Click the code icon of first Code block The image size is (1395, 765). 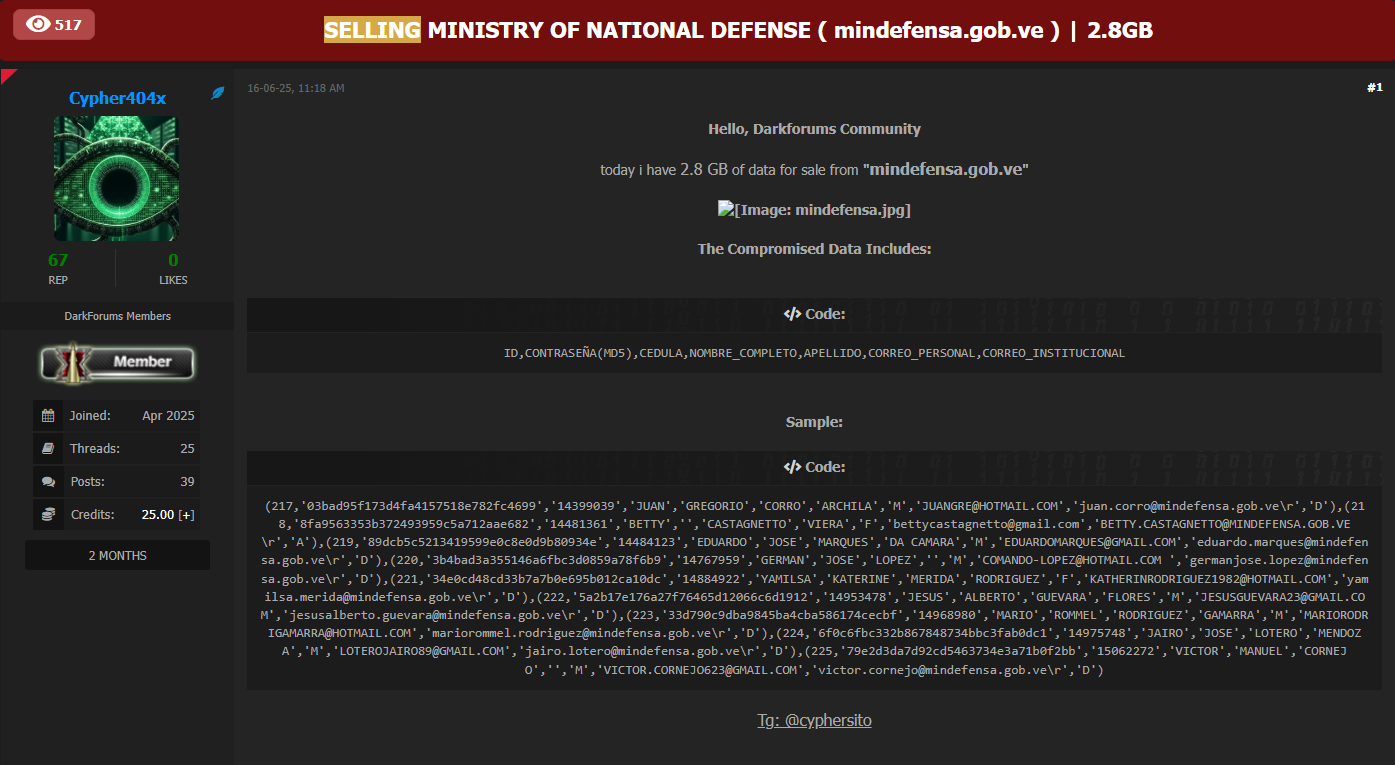pyautogui.click(x=792, y=314)
